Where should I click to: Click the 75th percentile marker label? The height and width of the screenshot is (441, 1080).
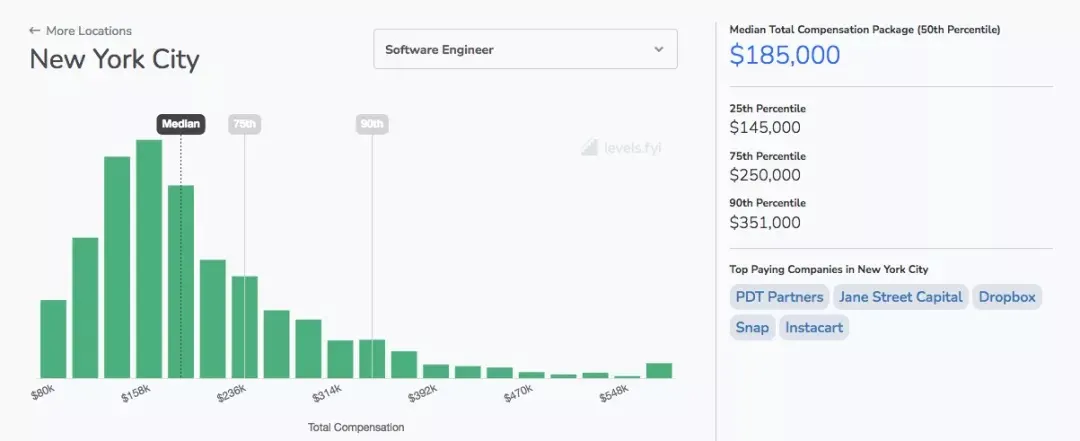244,124
